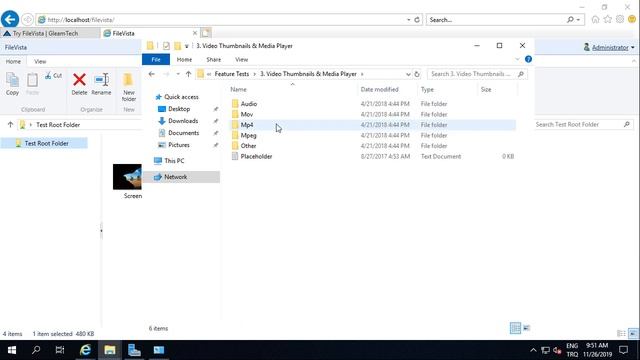Image resolution: width=640 pixels, height=360 pixels.
Task: Switch to FileVista View tab
Action: tap(40, 61)
